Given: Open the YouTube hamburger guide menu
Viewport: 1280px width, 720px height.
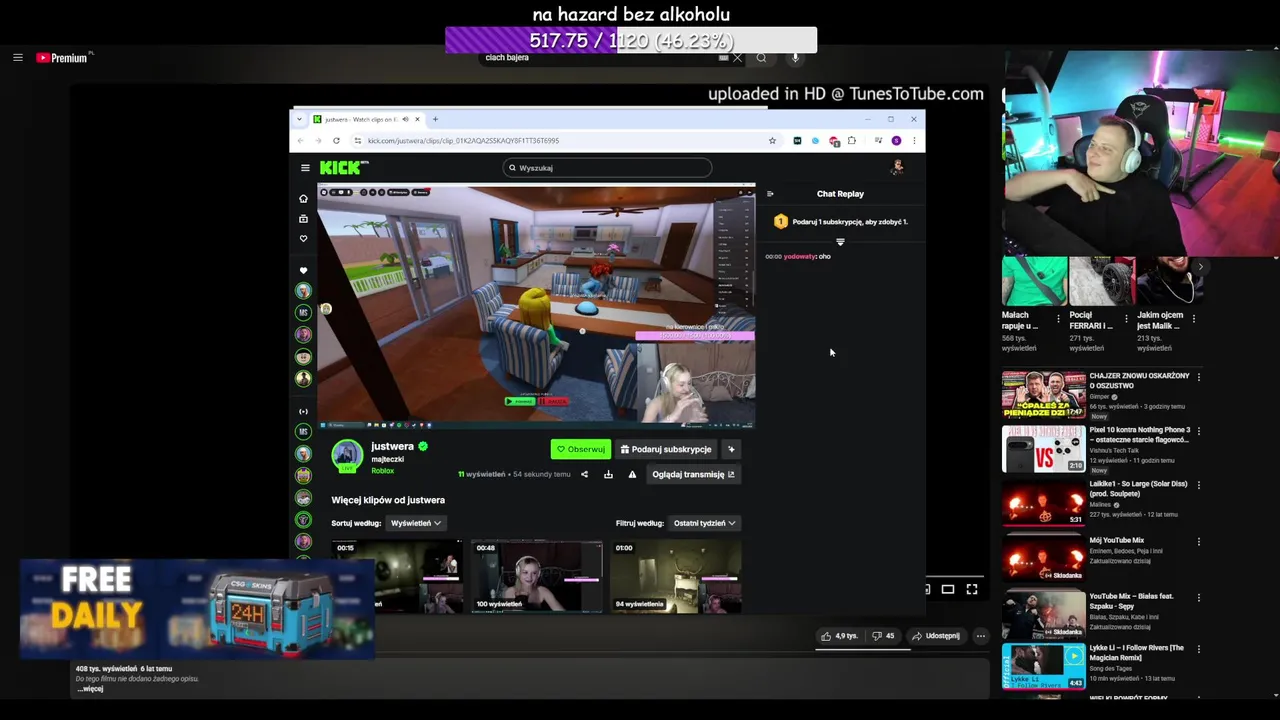Looking at the screenshot, I should (x=17, y=58).
